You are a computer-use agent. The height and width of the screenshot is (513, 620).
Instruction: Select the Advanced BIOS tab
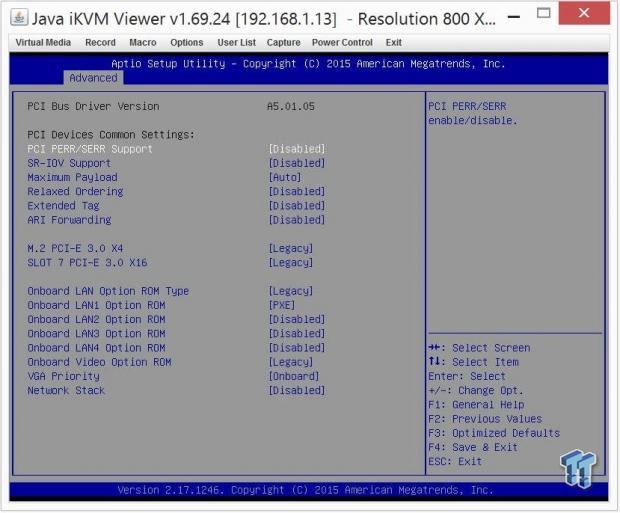coord(93,78)
